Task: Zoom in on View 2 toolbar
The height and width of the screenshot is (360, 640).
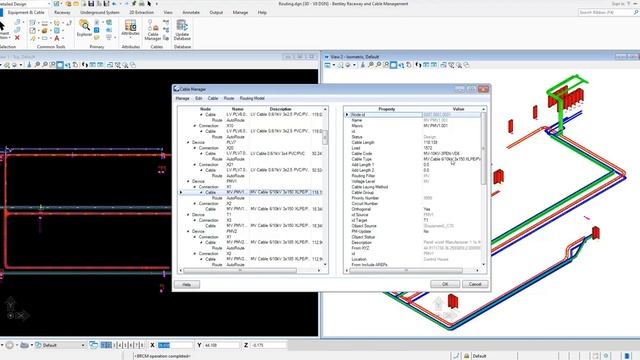Action: click(371, 65)
